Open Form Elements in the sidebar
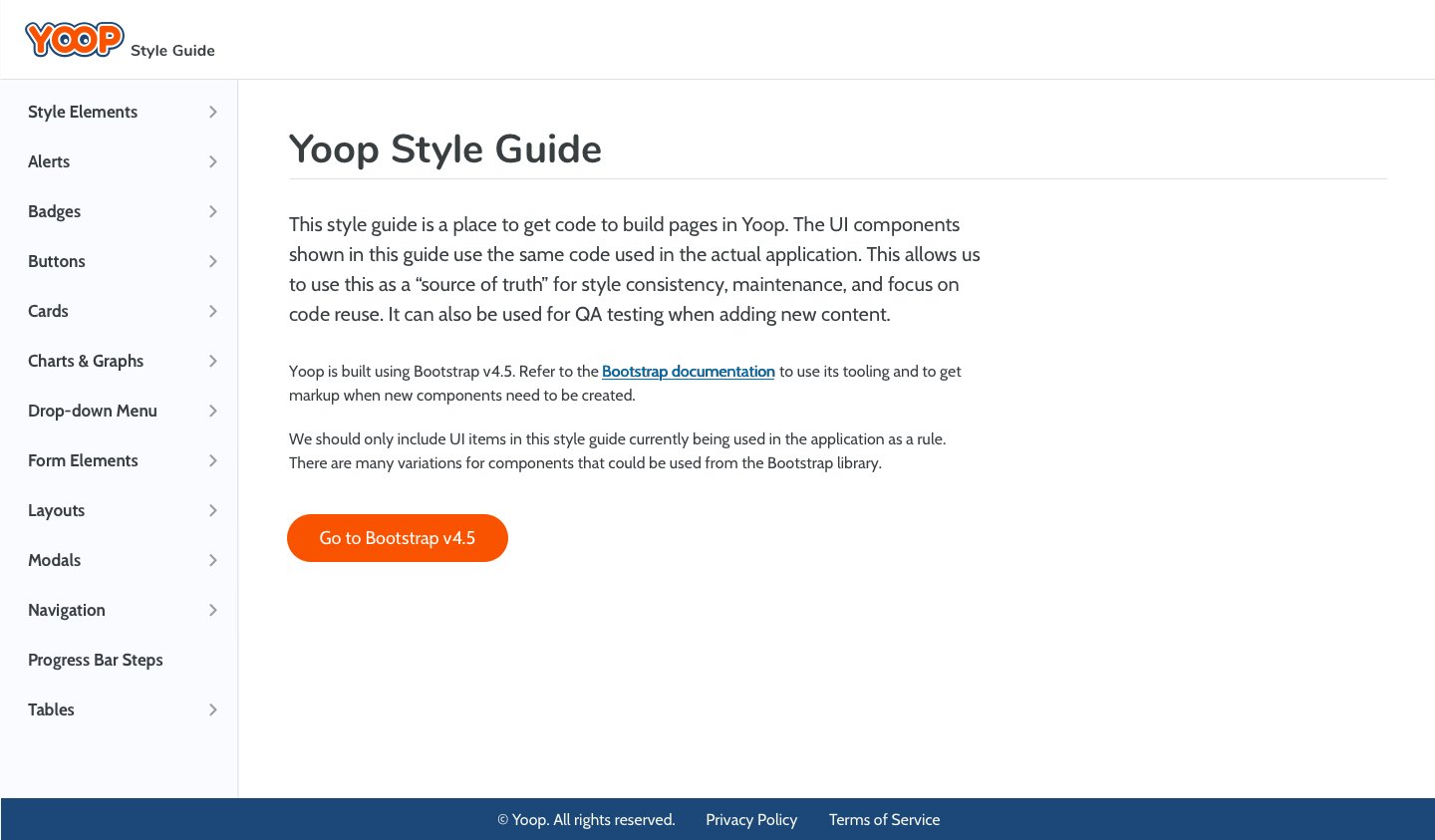1435x840 pixels. point(83,460)
